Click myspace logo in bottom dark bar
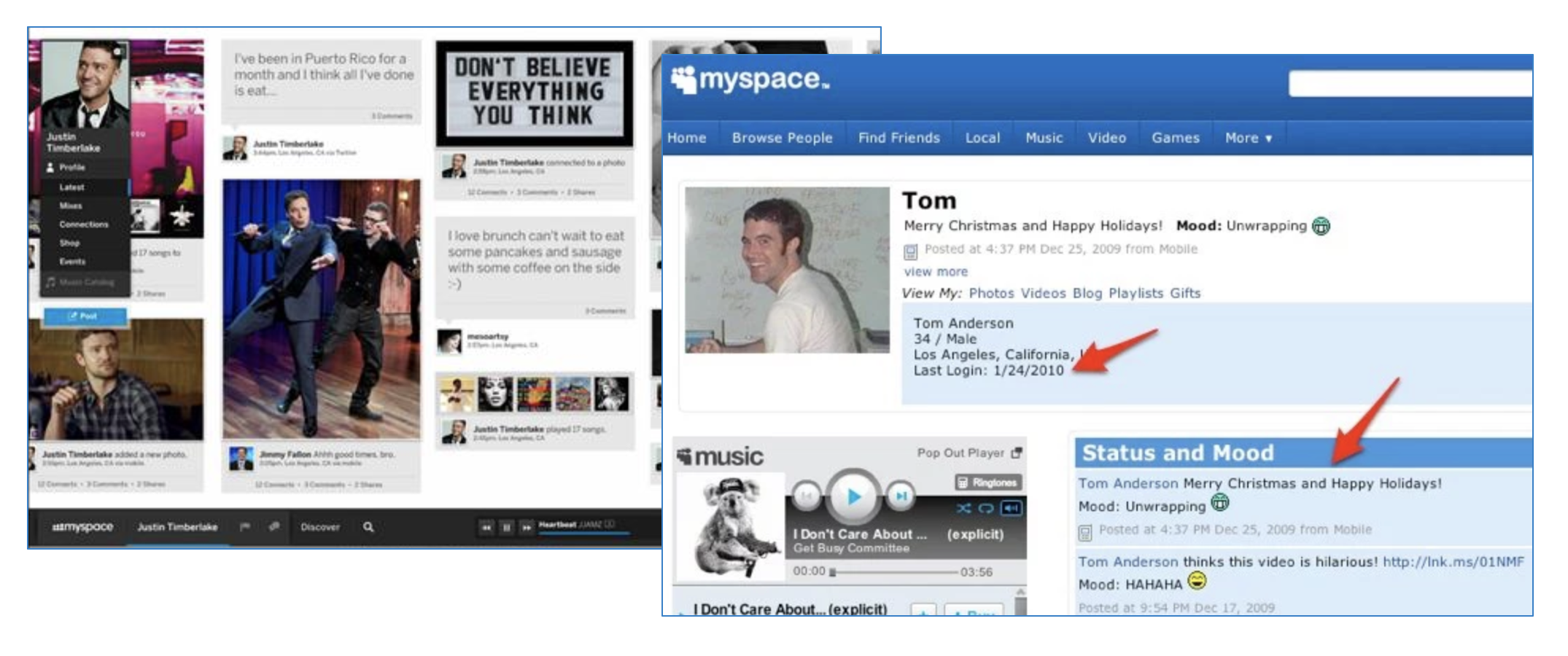This screenshot has height=656, width=1568. [82, 526]
